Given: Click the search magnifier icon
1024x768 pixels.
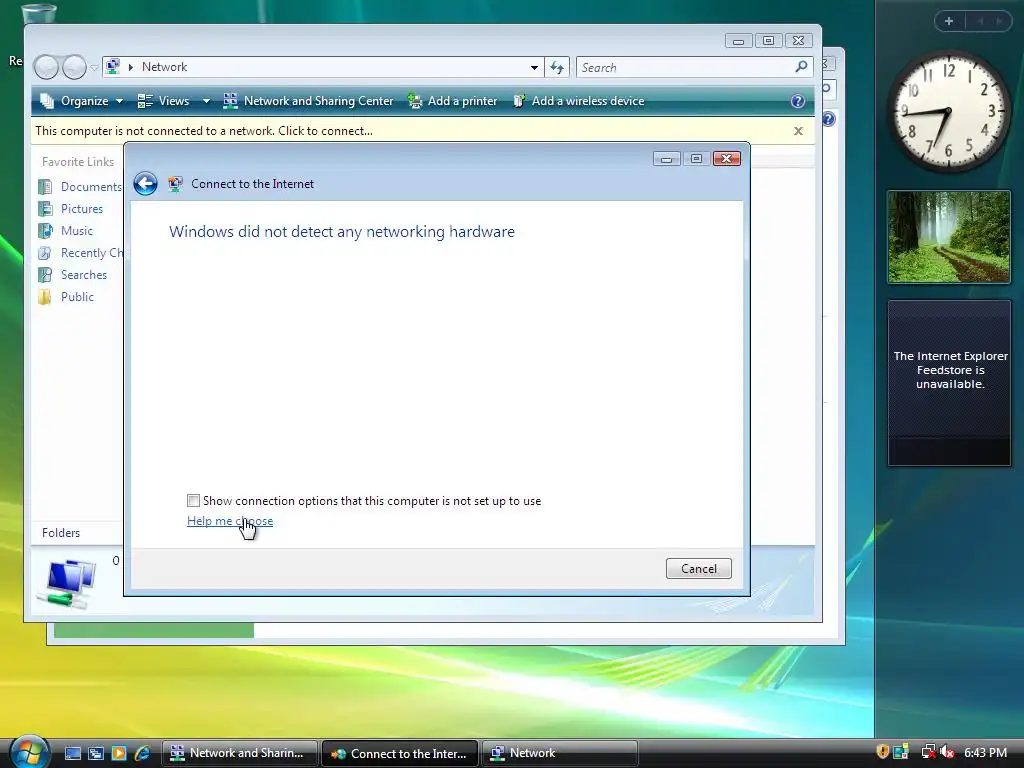Looking at the screenshot, I should coord(801,67).
